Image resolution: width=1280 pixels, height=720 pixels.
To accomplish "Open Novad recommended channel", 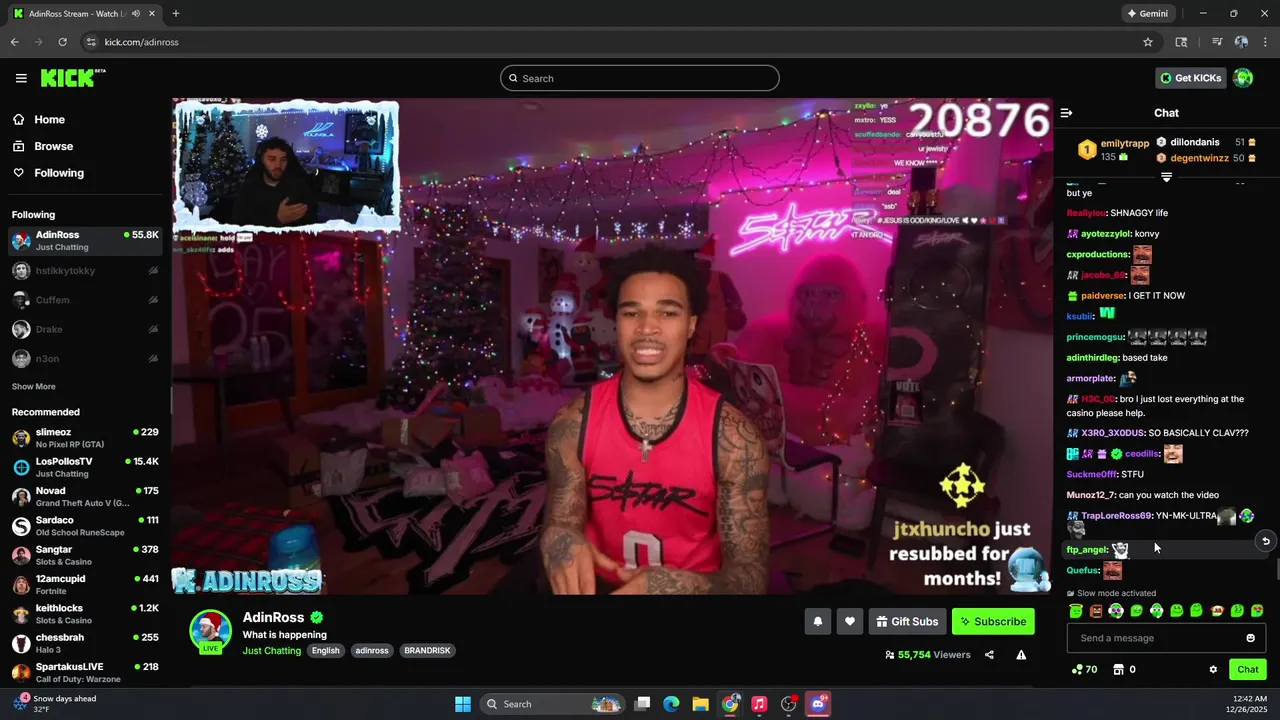I will pyautogui.click(x=85, y=496).
